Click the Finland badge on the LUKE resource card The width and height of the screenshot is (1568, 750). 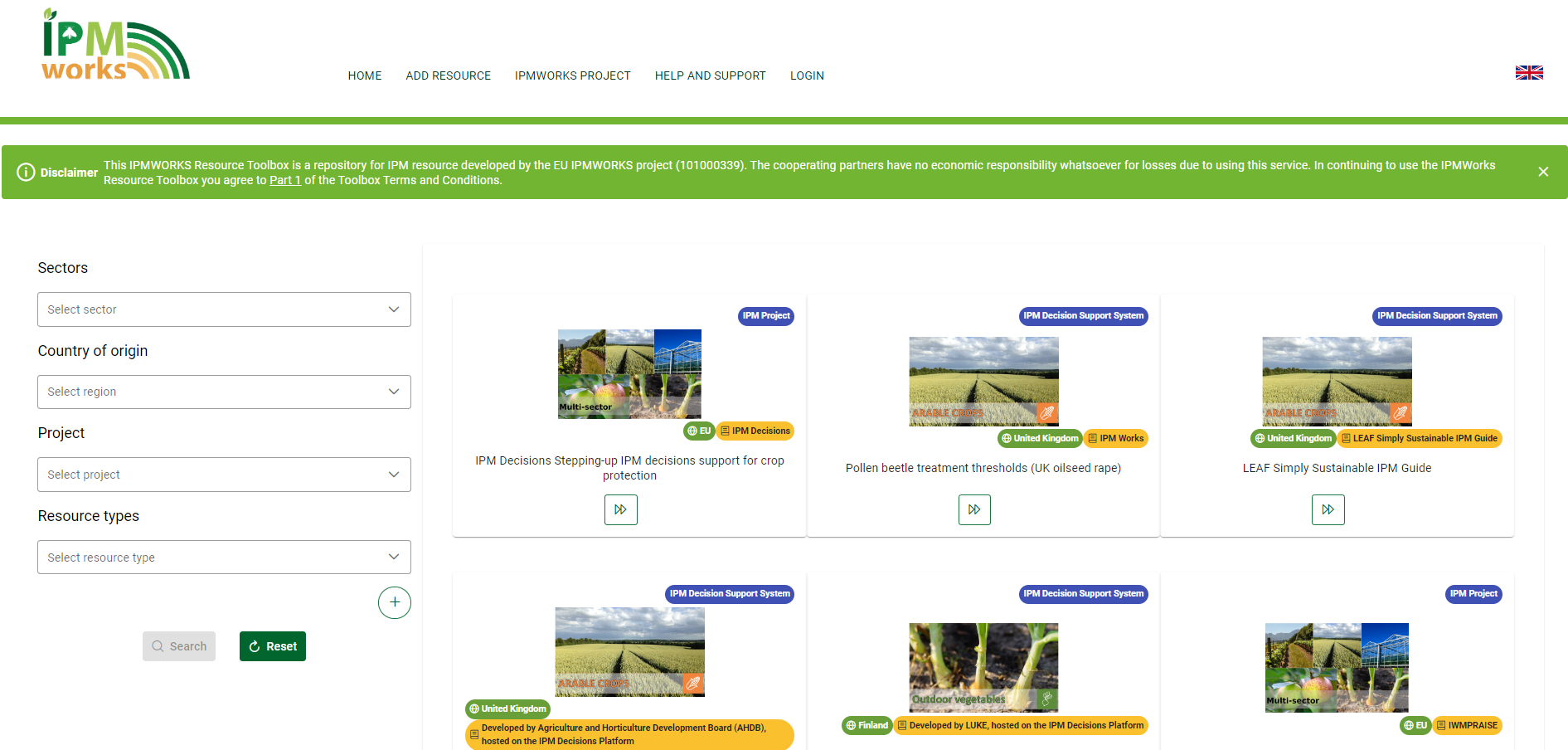pos(867,725)
